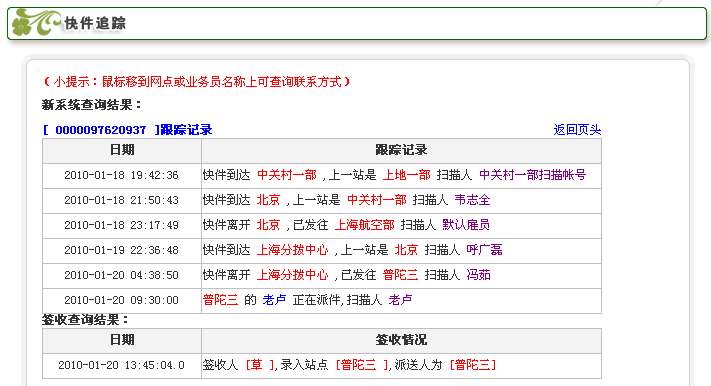
Task: Click the 返回页头 link
Action: (577, 130)
